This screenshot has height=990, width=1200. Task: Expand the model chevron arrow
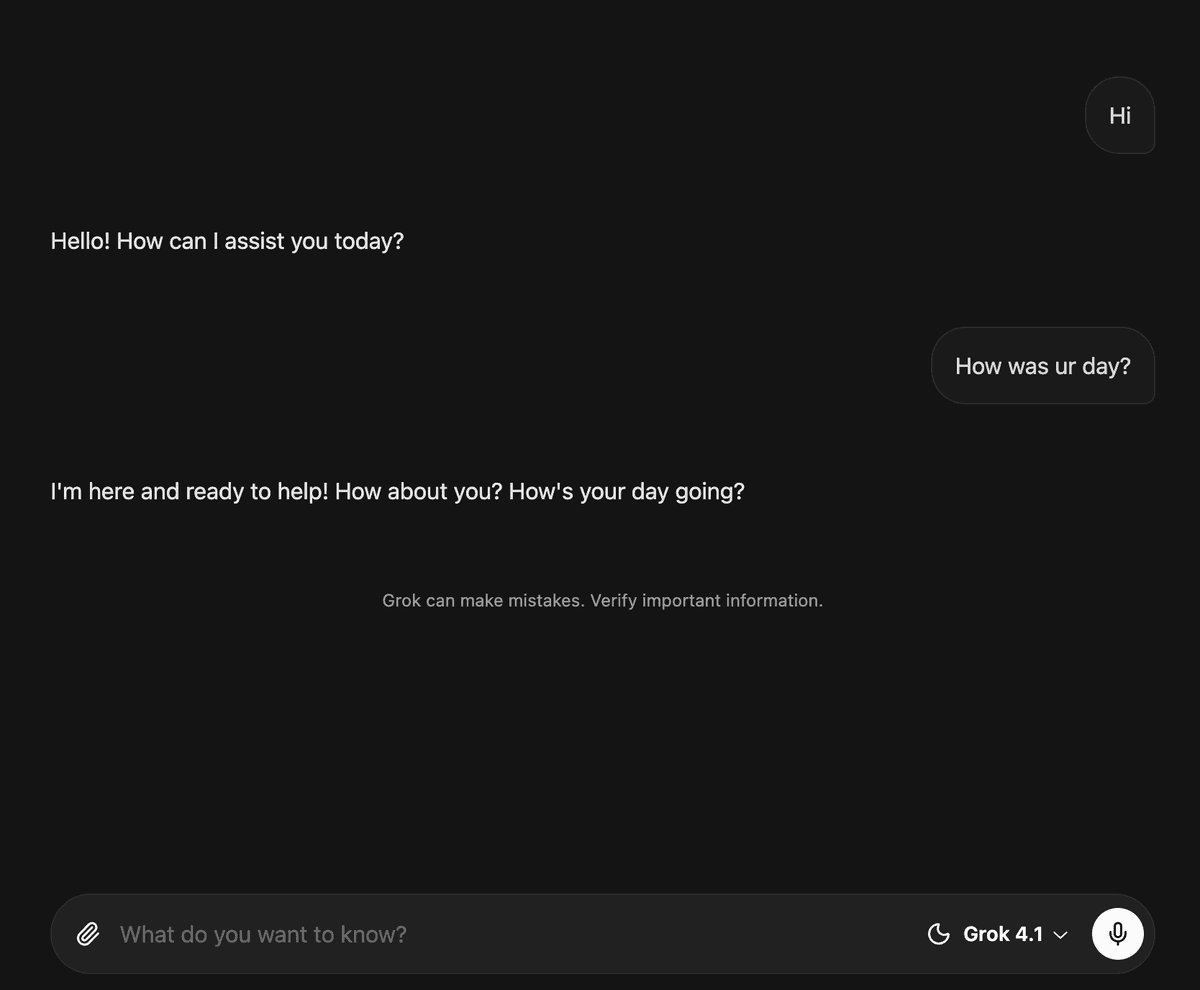(1061, 935)
